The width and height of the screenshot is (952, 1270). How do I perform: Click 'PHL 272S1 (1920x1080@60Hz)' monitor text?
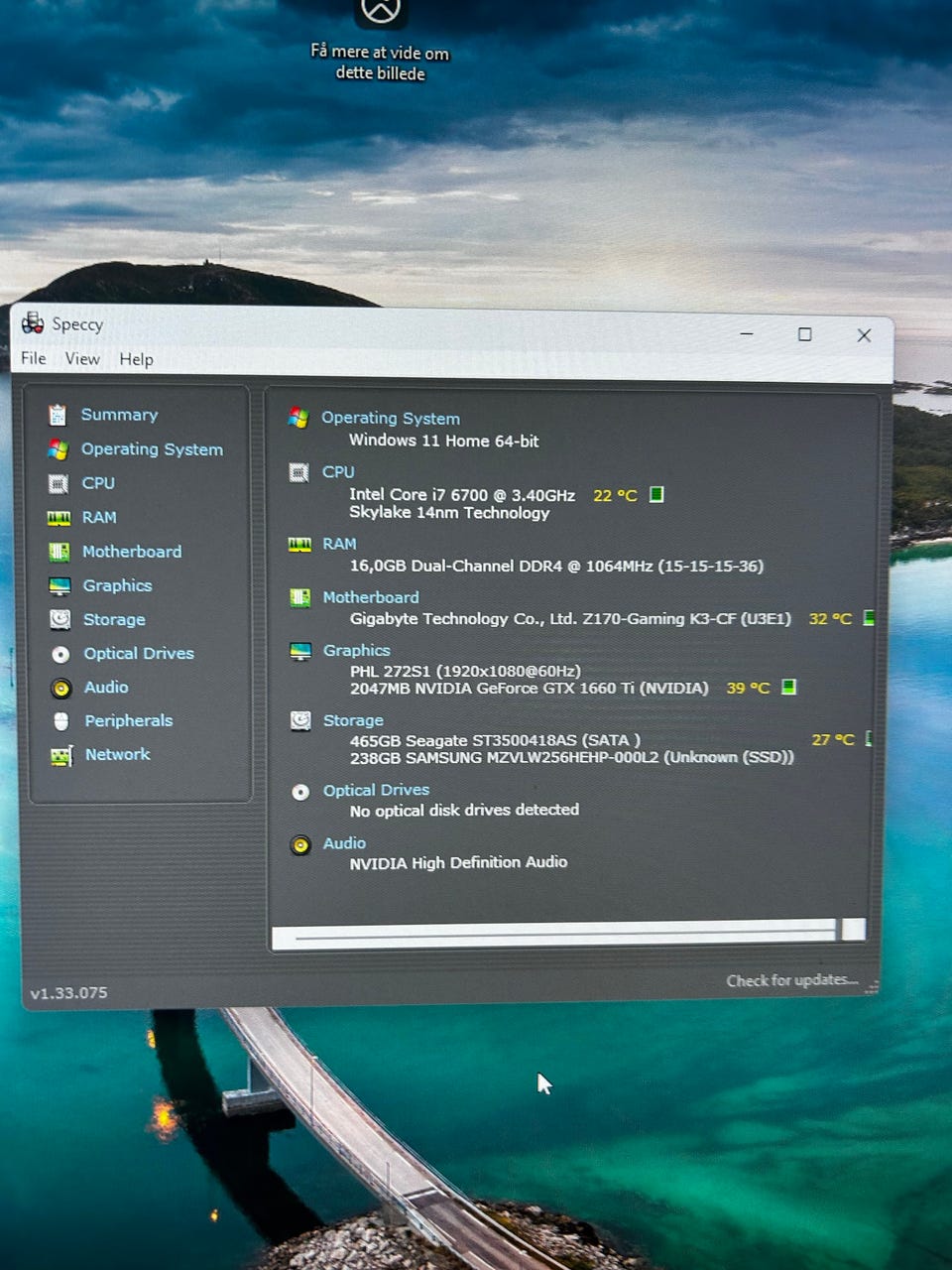(465, 672)
